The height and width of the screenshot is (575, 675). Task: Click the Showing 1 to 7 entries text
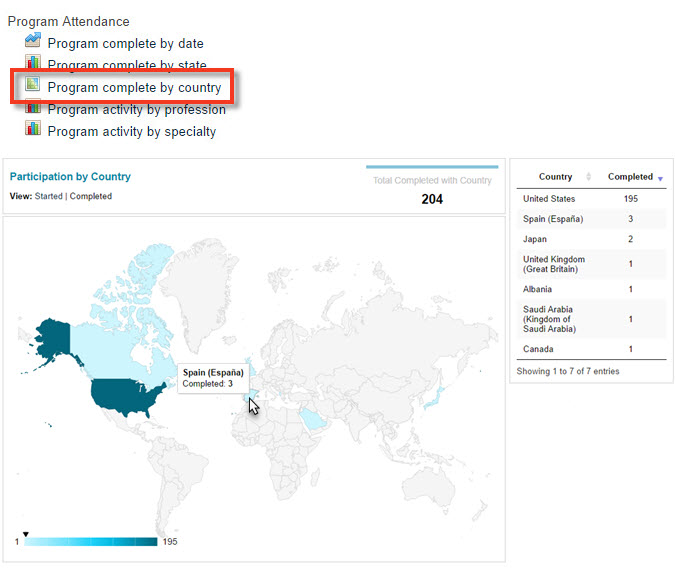(567, 371)
